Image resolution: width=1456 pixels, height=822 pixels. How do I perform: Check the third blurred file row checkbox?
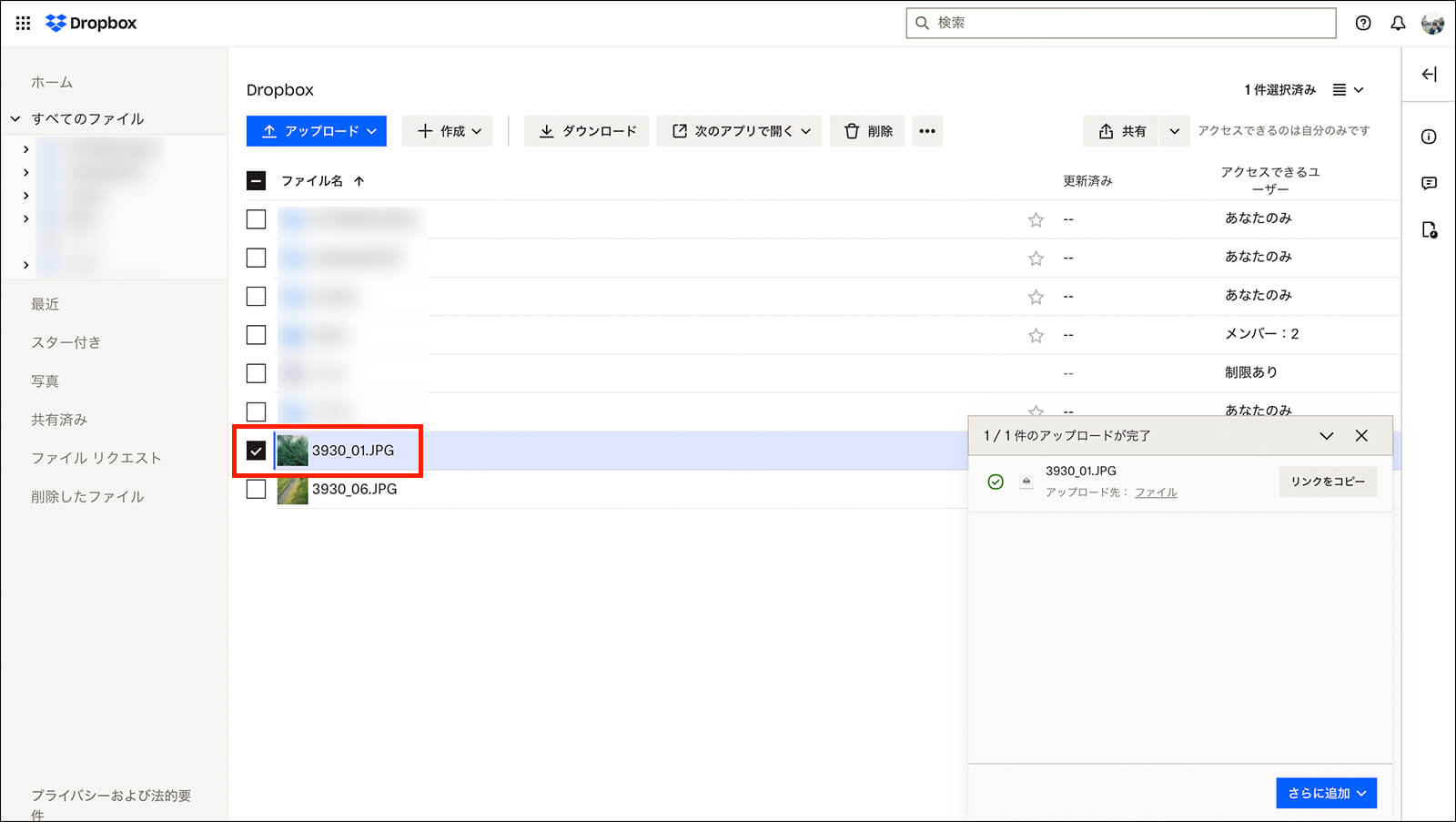pos(257,297)
